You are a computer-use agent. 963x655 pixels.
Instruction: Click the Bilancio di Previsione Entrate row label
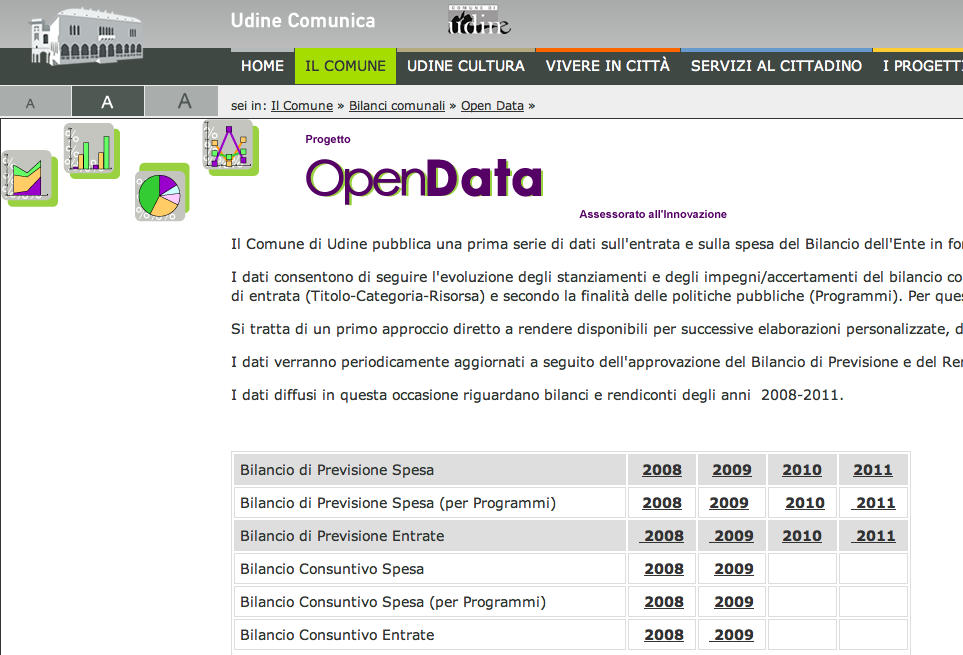tap(342, 536)
